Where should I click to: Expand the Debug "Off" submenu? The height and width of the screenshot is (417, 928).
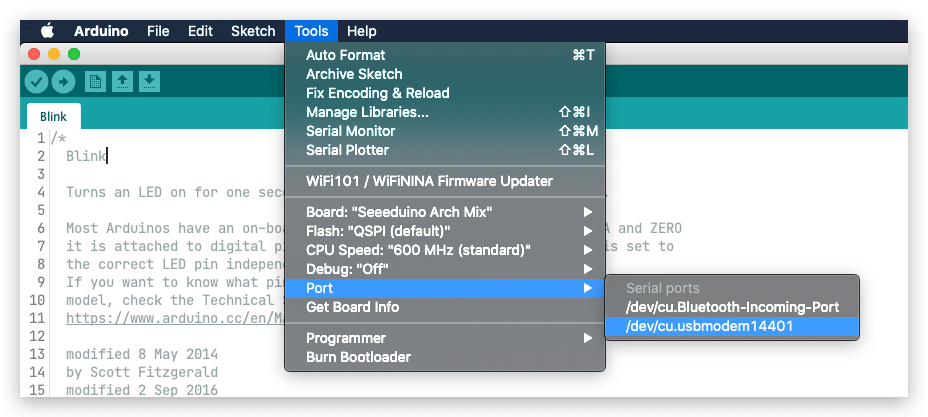tap(445, 269)
